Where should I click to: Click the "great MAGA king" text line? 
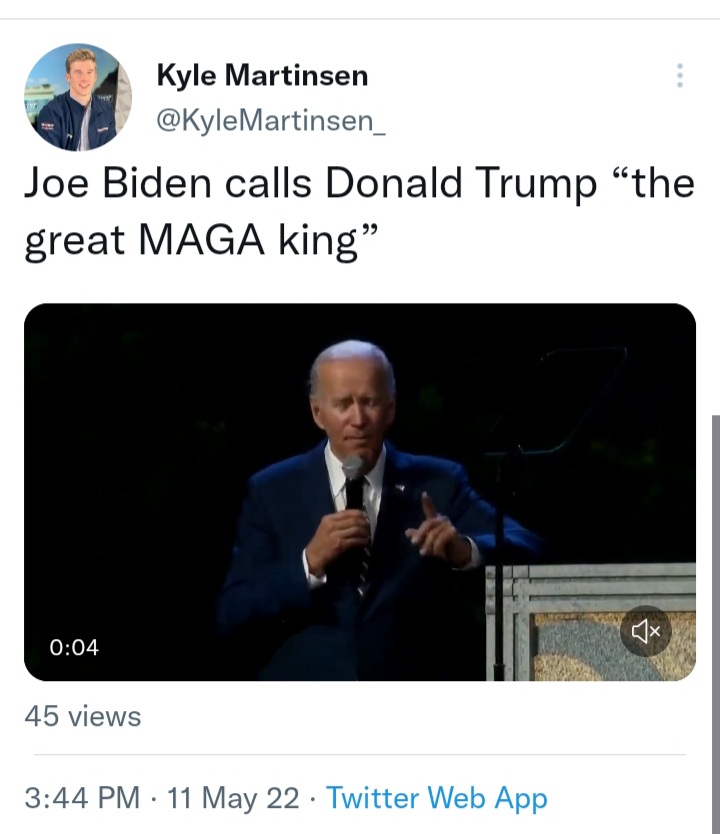tap(202, 240)
